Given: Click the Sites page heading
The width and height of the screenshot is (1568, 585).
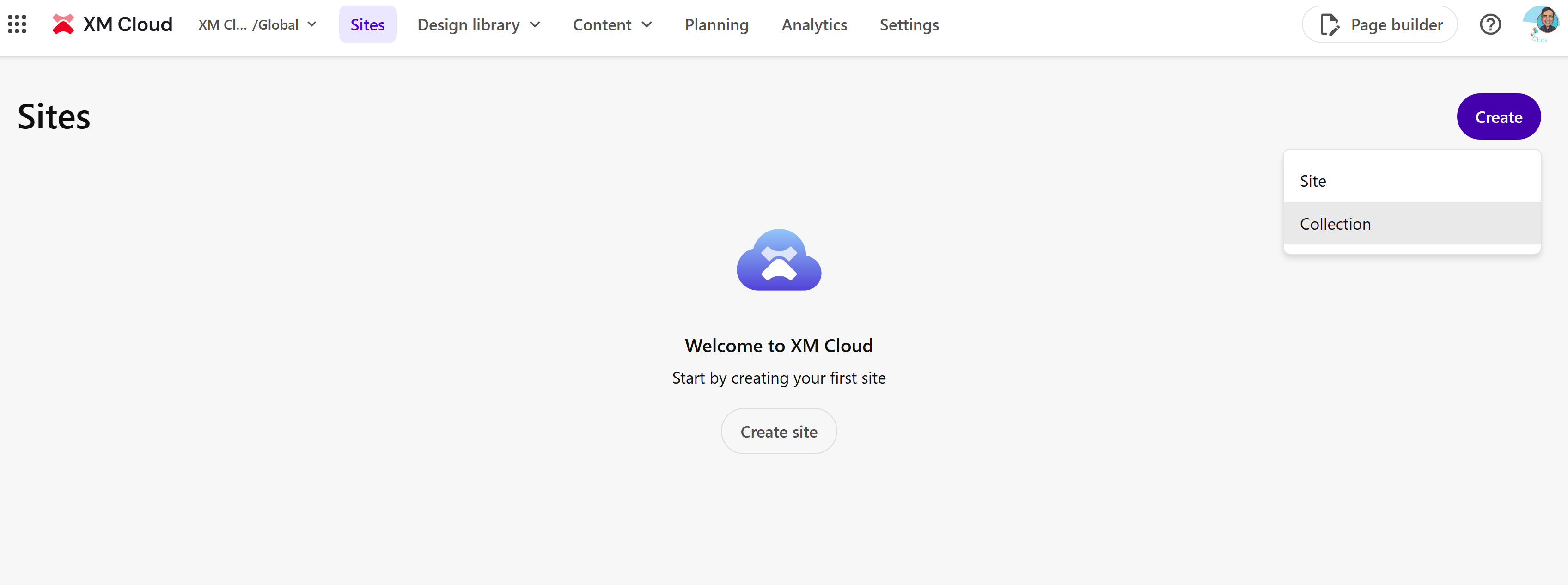Looking at the screenshot, I should click(54, 116).
